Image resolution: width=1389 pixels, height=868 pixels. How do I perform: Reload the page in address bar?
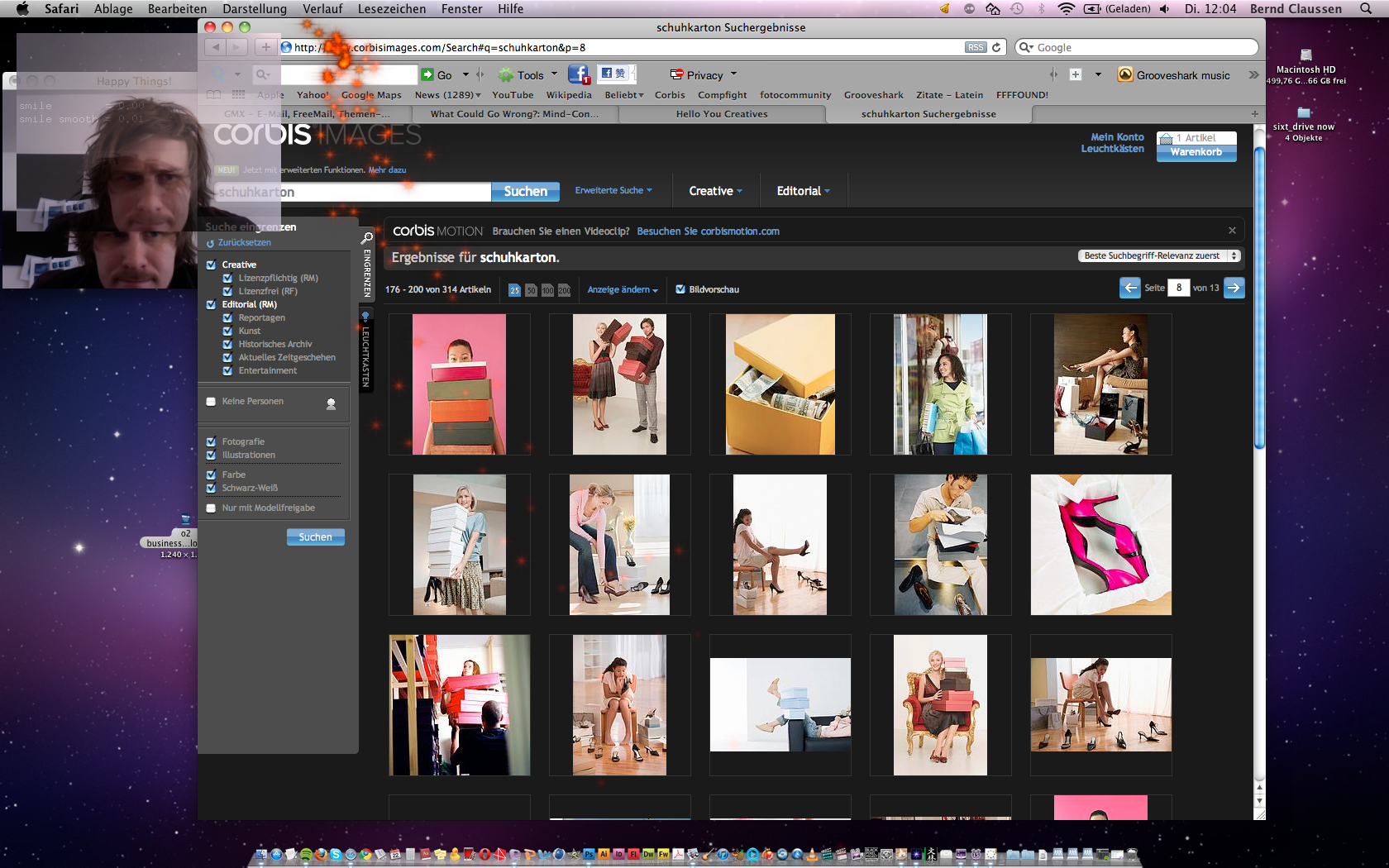coord(996,47)
